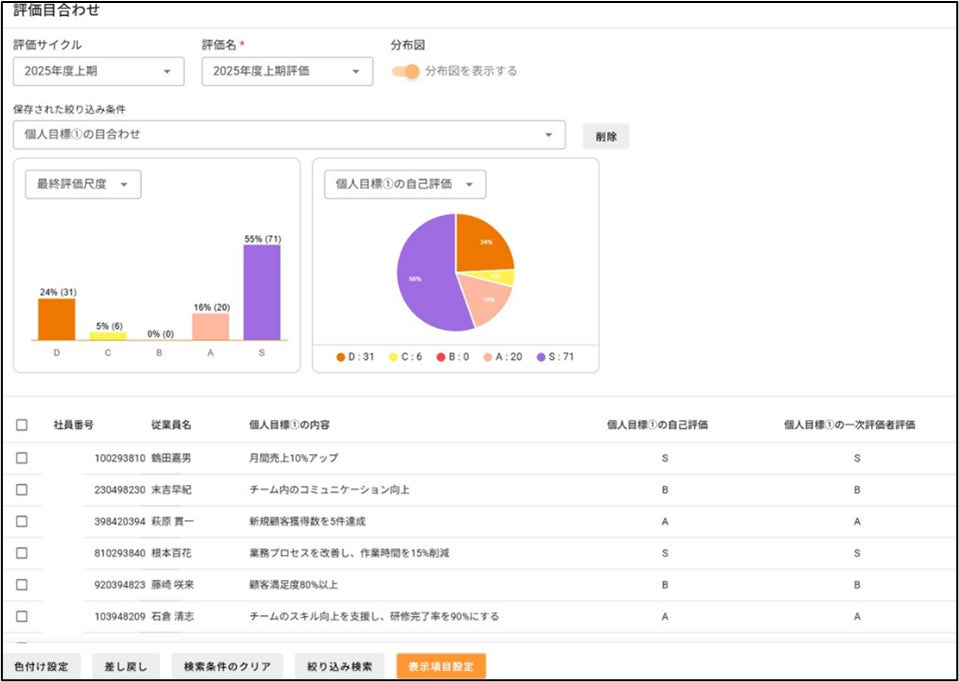Click goal text 顧客満足度80%以上
Screen dimensions: 959x682
click(x=294, y=585)
